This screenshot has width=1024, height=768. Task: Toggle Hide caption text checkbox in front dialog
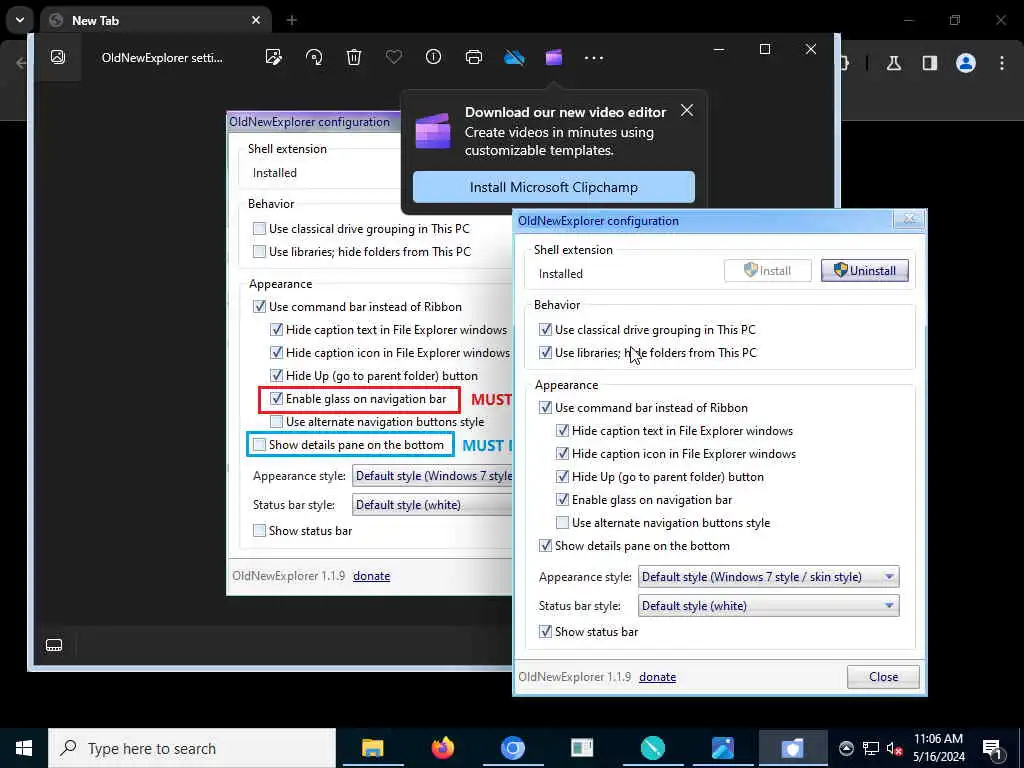pyautogui.click(x=562, y=431)
